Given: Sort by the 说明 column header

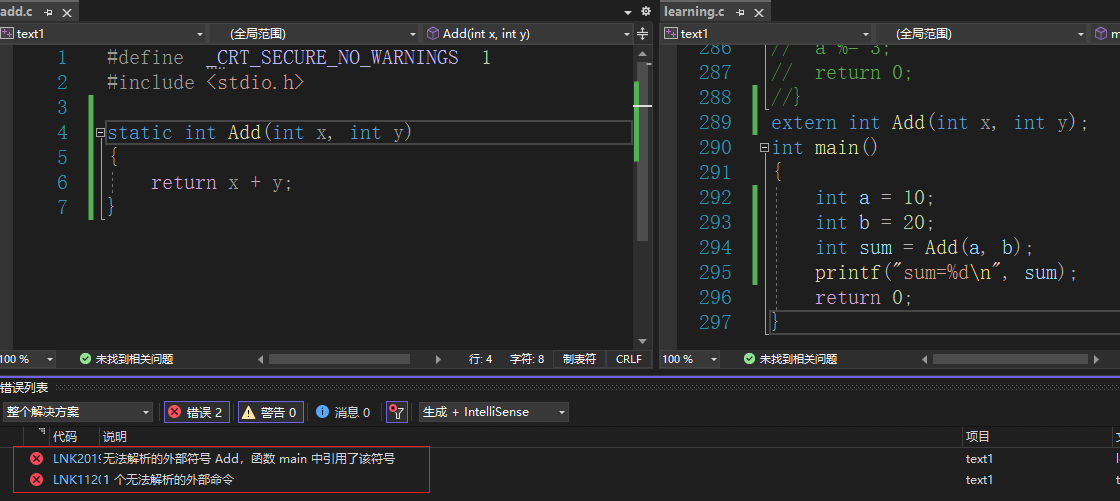Looking at the screenshot, I should pos(114,437).
